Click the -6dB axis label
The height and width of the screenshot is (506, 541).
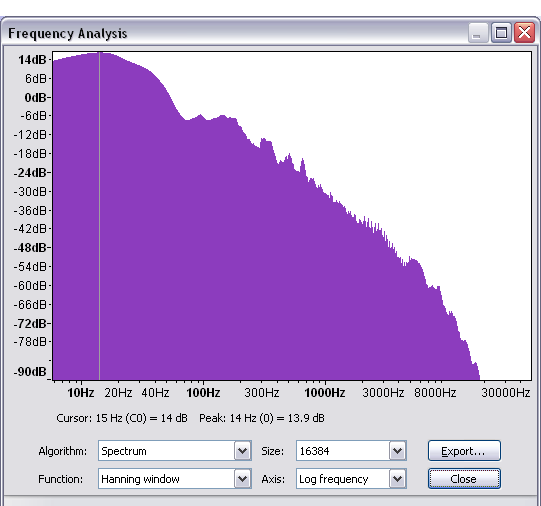33,116
